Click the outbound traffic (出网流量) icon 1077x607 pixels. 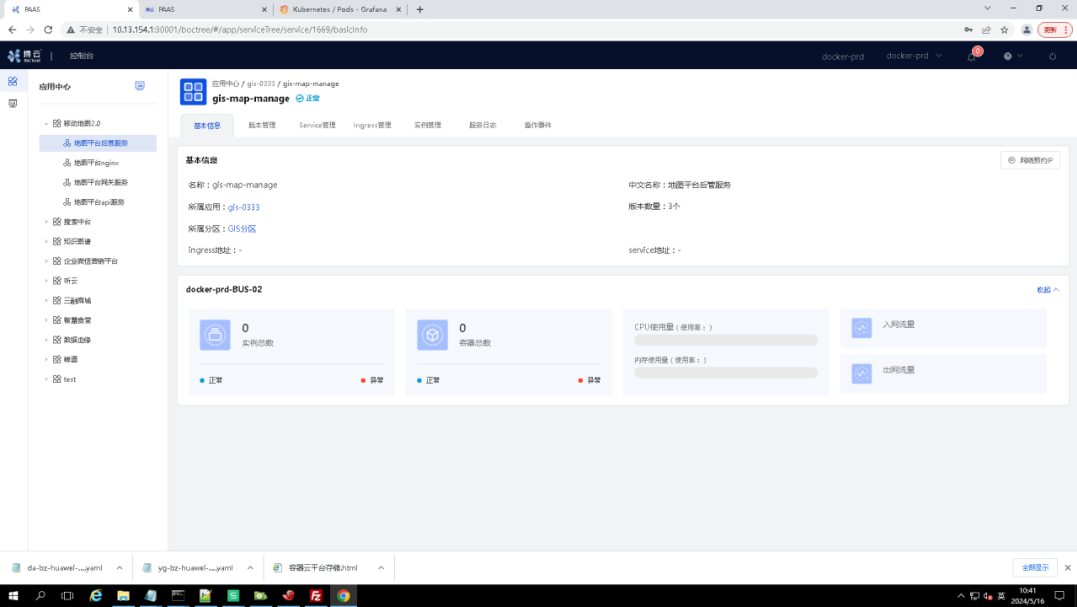tap(861, 374)
